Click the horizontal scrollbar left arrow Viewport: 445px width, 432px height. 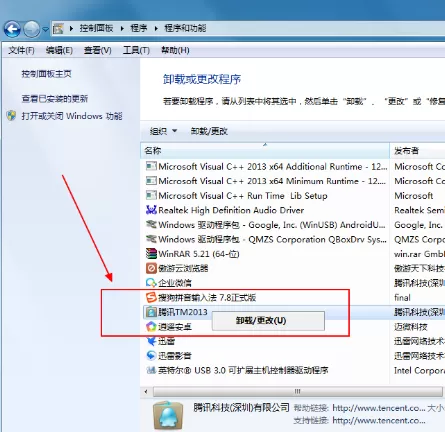[x=146, y=391]
